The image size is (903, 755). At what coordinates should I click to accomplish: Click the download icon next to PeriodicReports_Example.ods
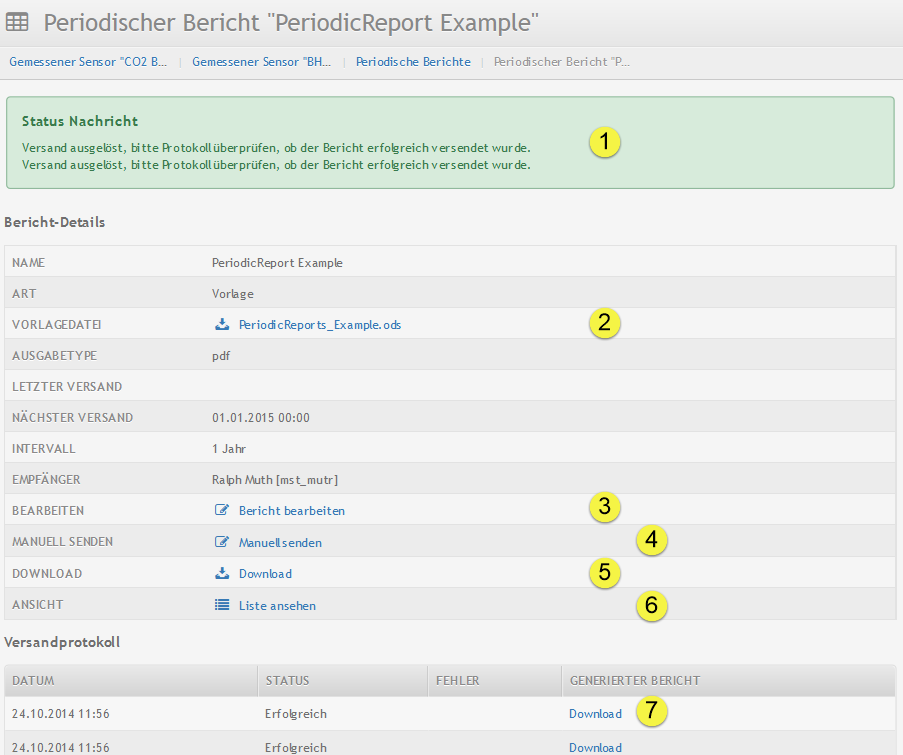pos(222,324)
